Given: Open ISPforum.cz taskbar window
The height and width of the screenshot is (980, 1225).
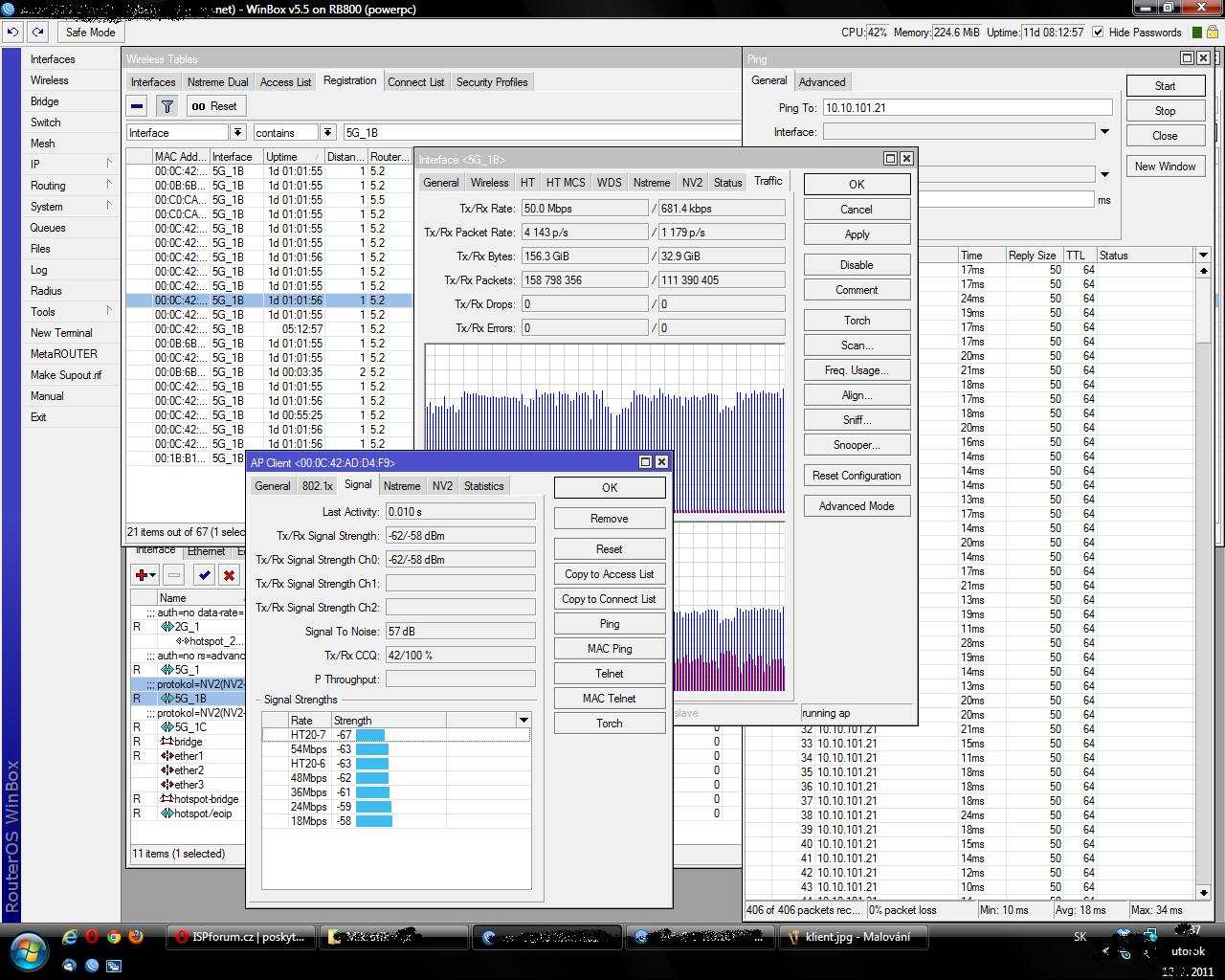Looking at the screenshot, I should (x=239, y=938).
